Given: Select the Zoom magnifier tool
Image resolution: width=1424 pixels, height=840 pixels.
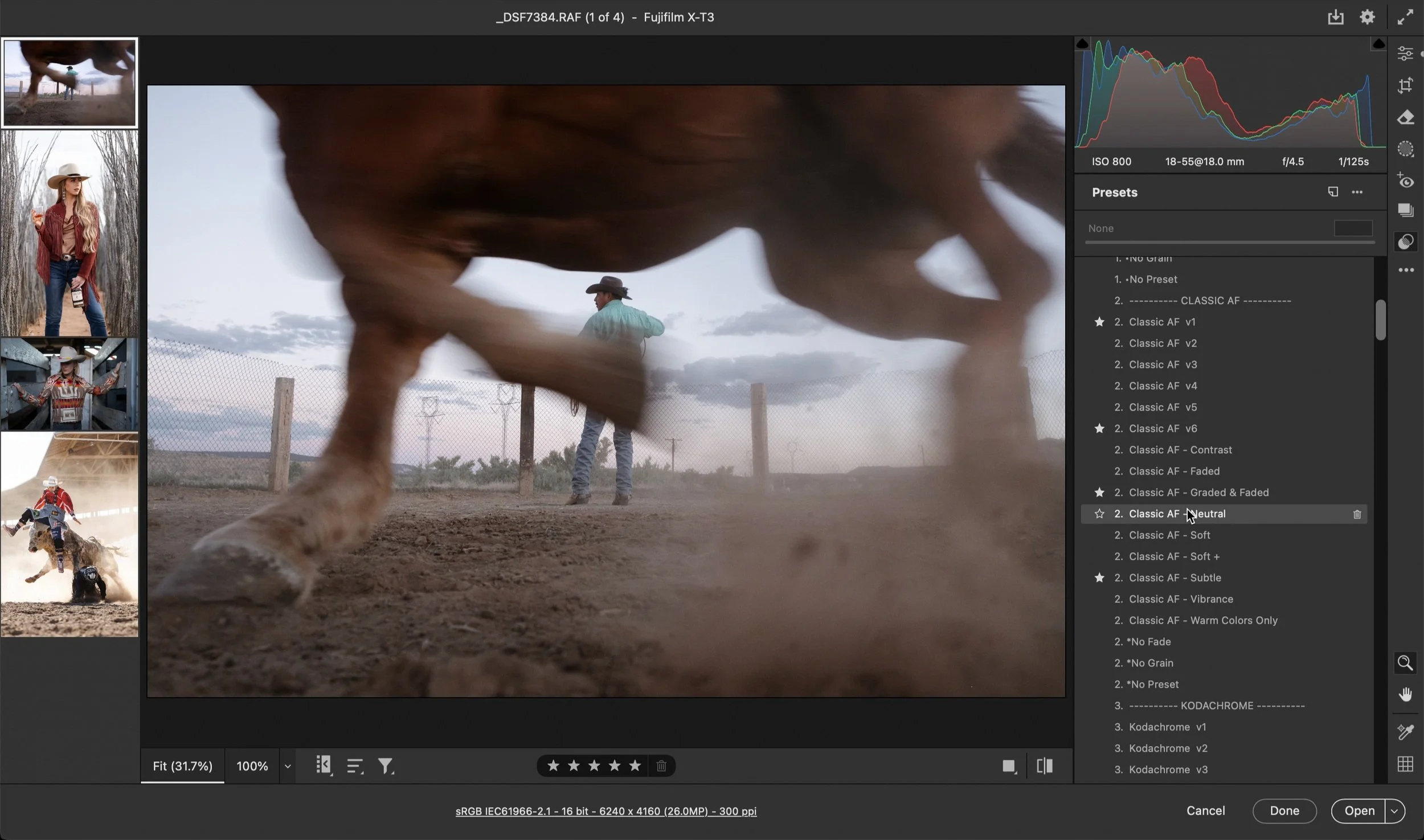Looking at the screenshot, I should (x=1405, y=663).
